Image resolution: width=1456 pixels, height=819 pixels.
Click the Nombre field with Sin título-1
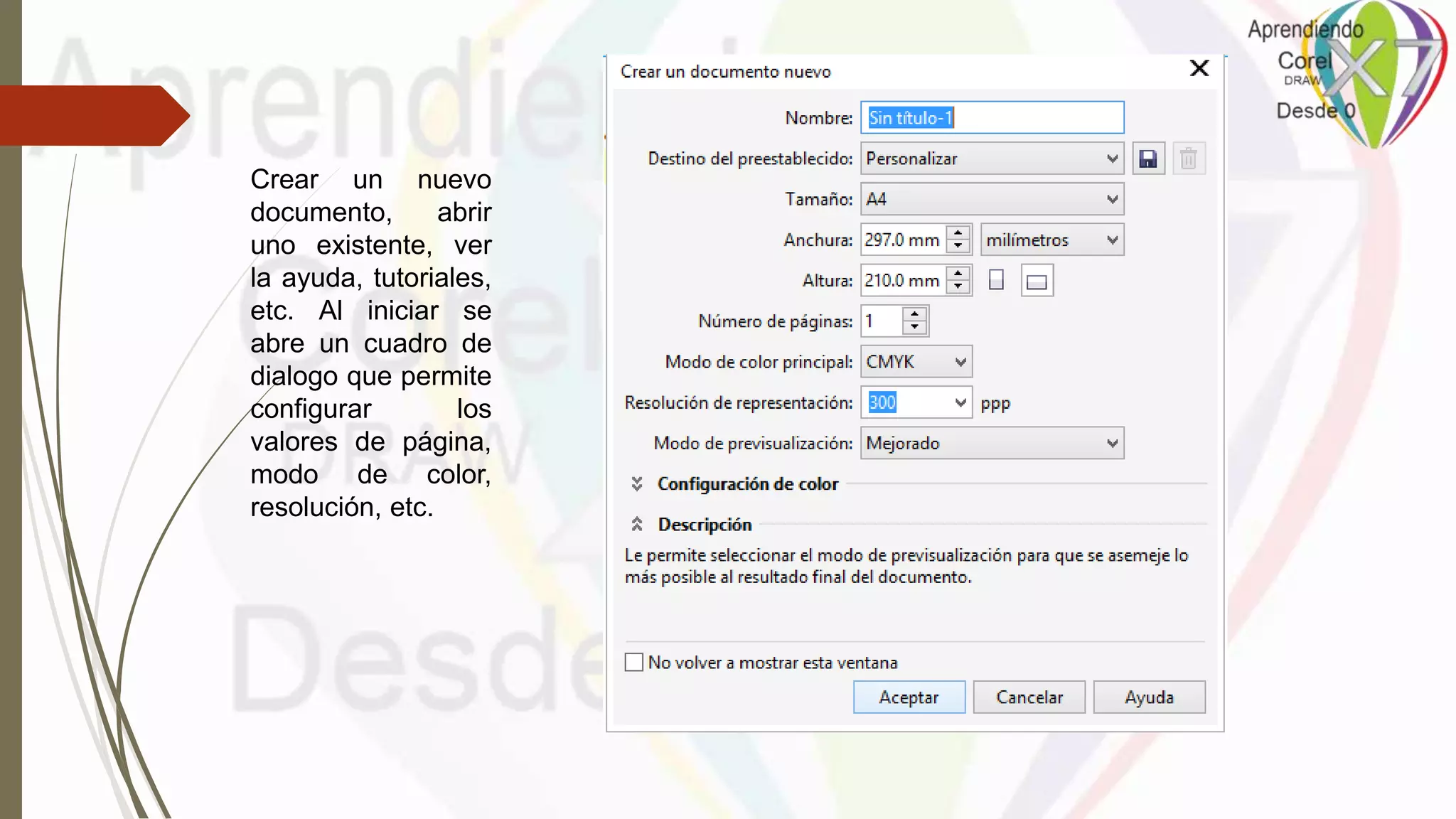click(992, 117)
